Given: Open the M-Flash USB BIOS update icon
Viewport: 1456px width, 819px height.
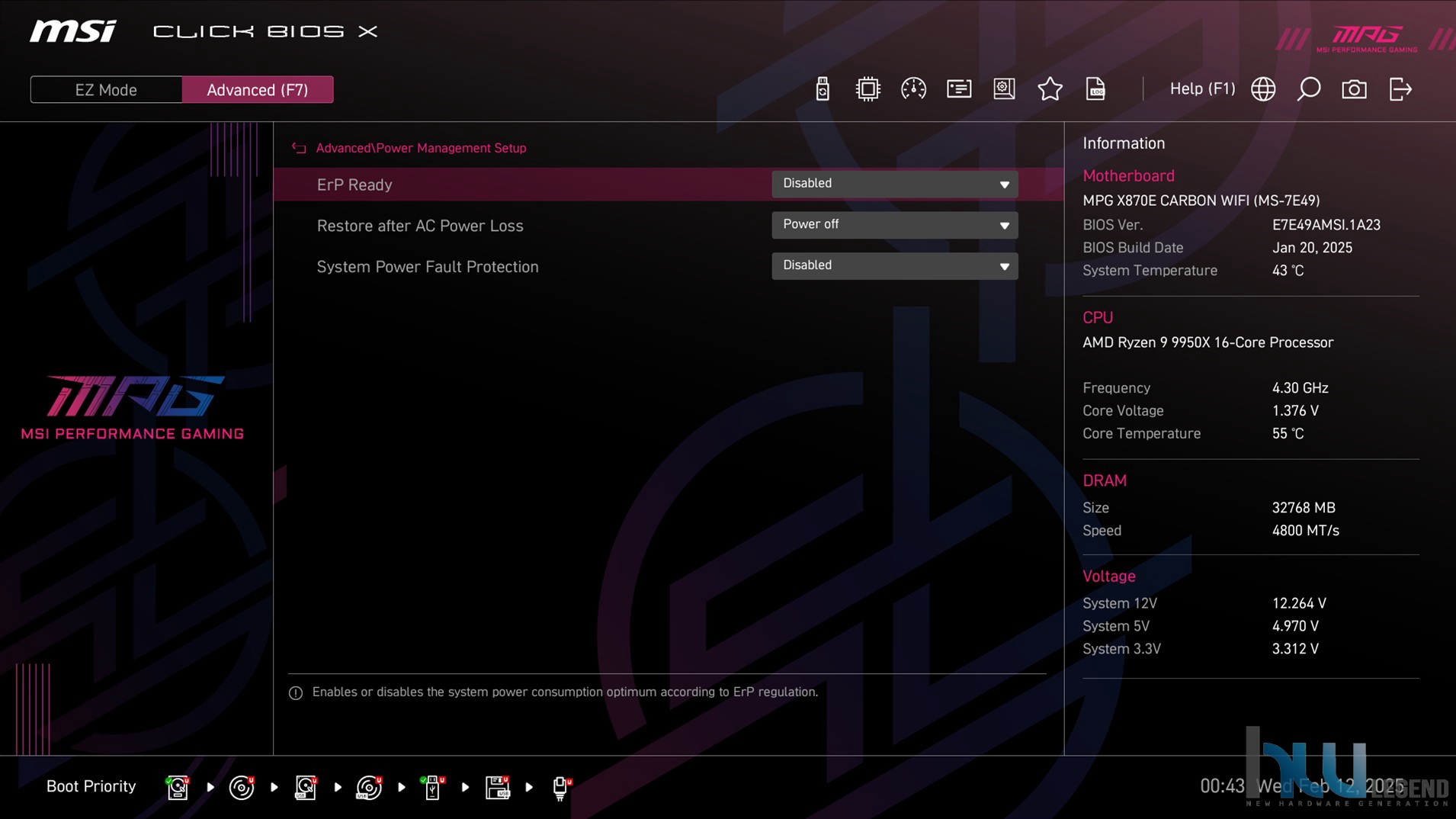Looking at the screenshot, I should 822,89.
